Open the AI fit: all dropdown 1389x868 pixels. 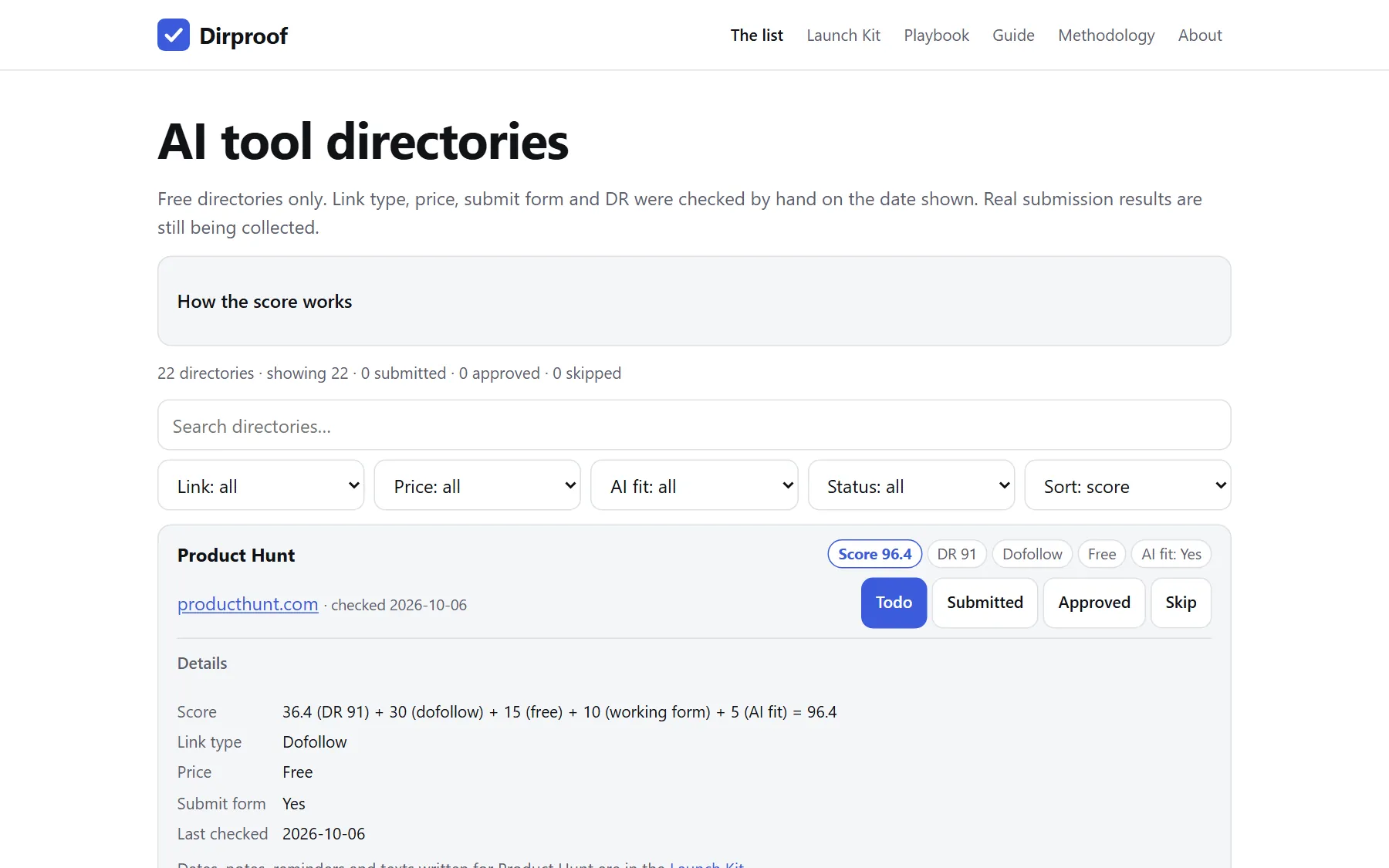pyautogui.click(x=694, y=485)
